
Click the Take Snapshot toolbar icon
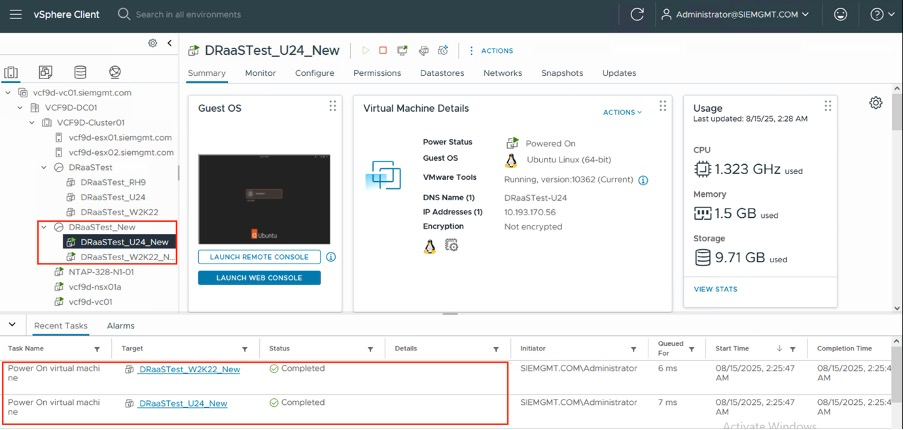tap(443, 50)
